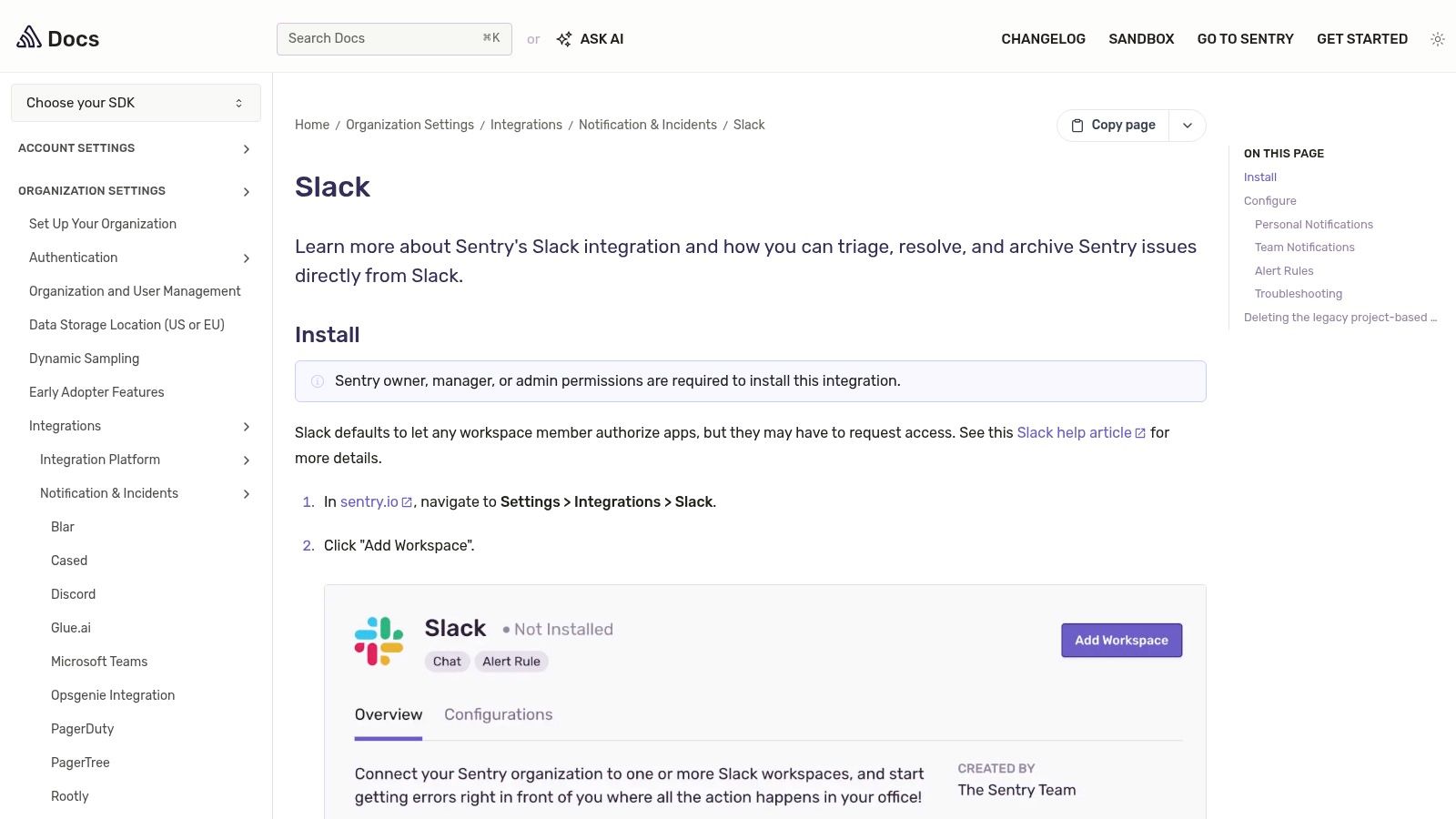Open the Slack help article link
The width and height of the screenshot is (1456, 819).
[x=1075, y=433]
